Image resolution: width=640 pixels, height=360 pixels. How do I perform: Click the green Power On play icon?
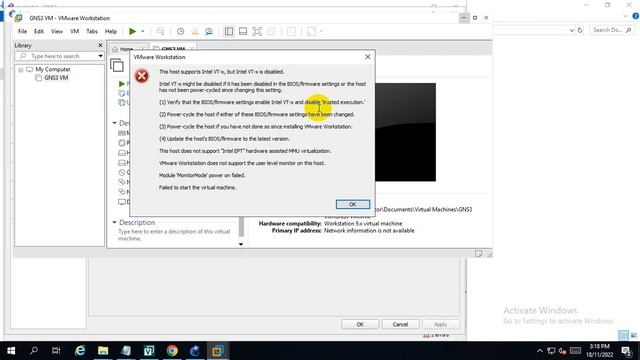[132, 31]
